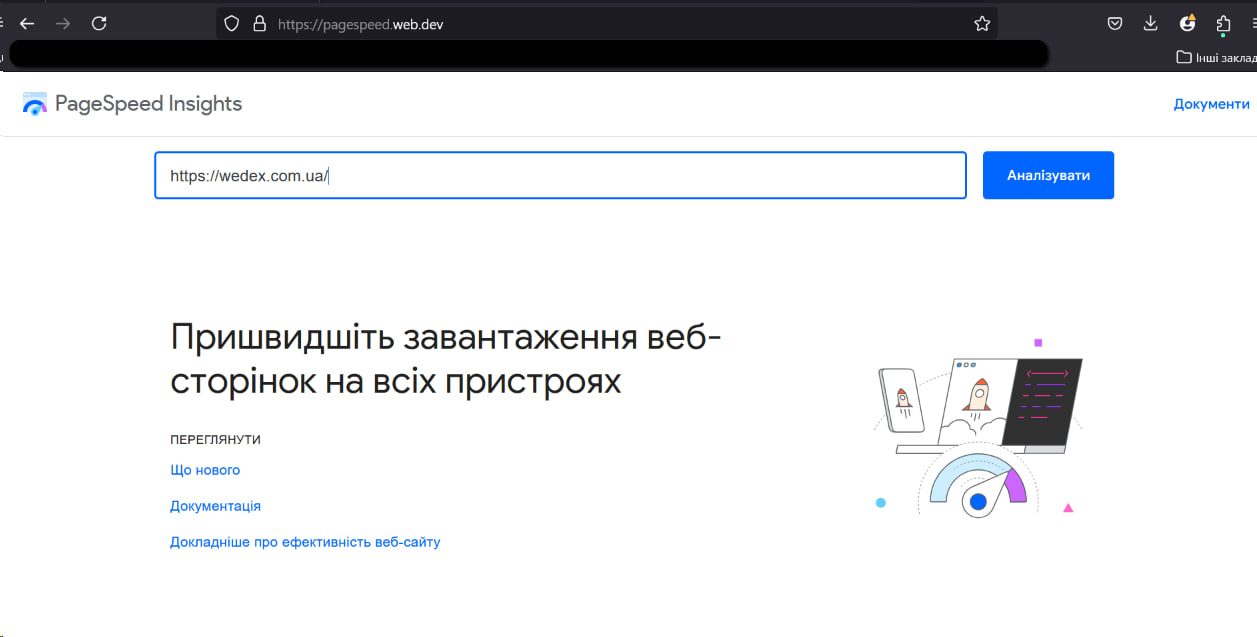
Task: Open the Pocket save icon
Action: 1115,23
